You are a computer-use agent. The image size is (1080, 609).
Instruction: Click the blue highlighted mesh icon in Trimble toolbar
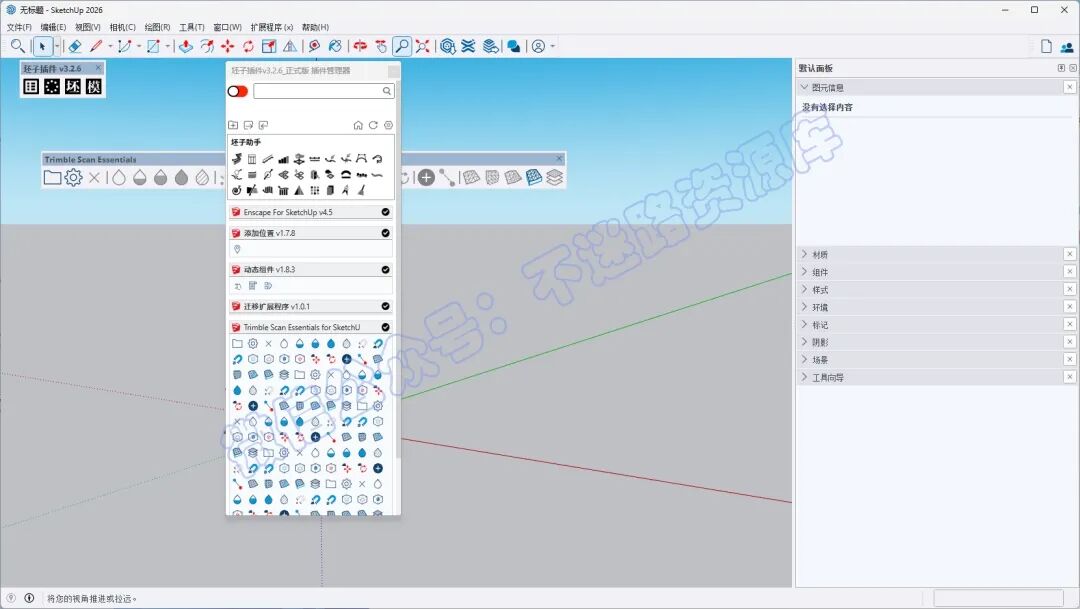click(534, 178)
